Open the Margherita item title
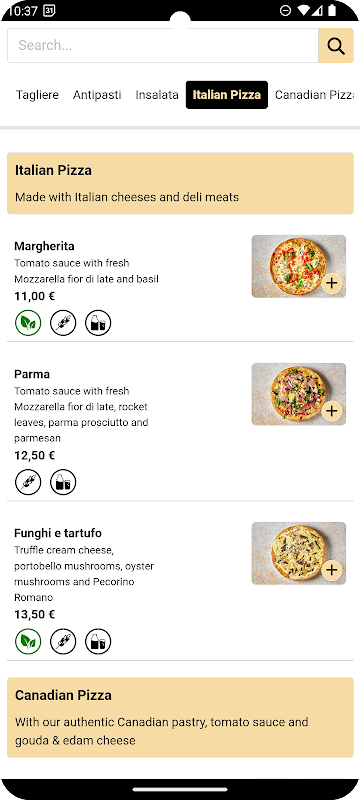360x800 pixels. [x=44, y=246]
